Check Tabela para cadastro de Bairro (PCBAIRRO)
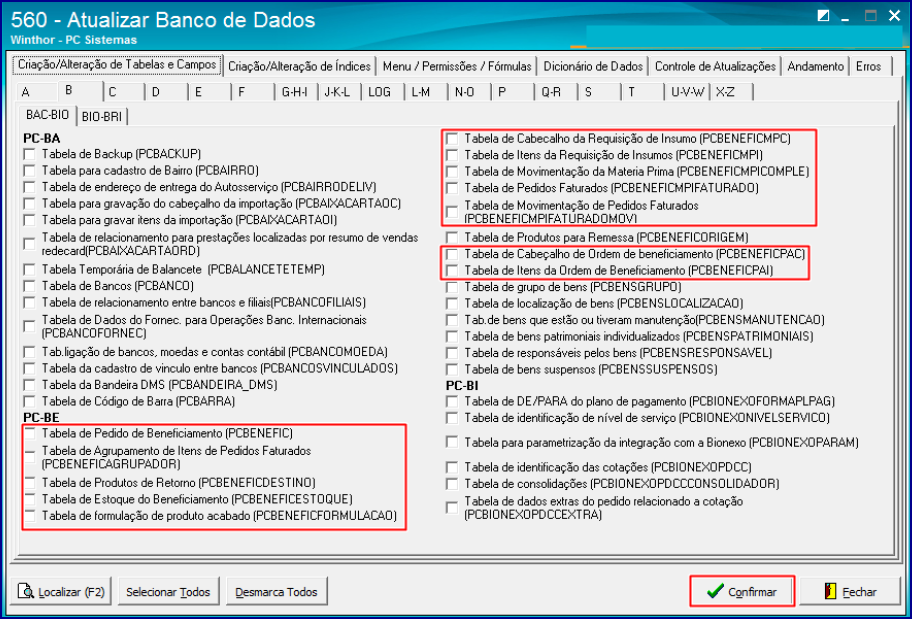Viewport: 912px width, 619px height. (29, 170)
